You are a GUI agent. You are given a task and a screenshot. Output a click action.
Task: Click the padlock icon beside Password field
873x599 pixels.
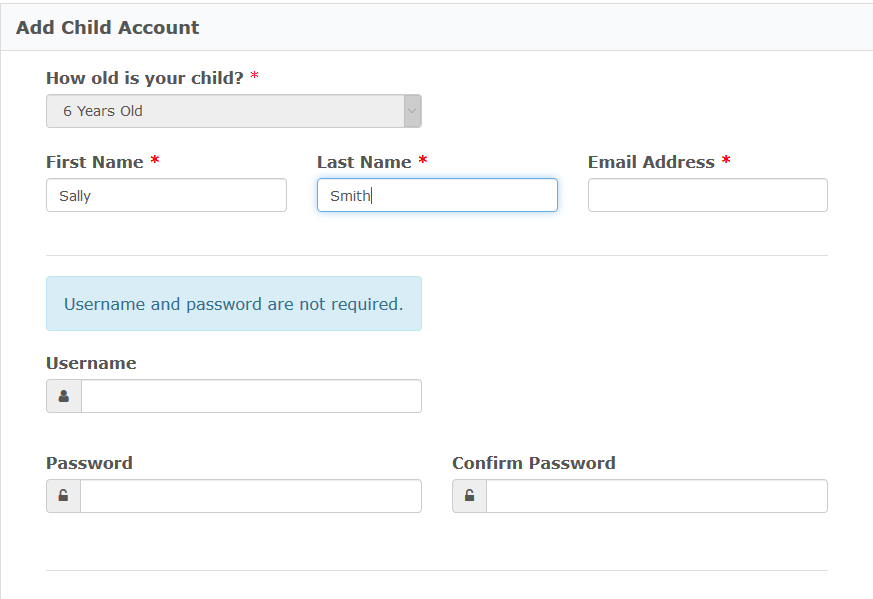tap(63, 495)
